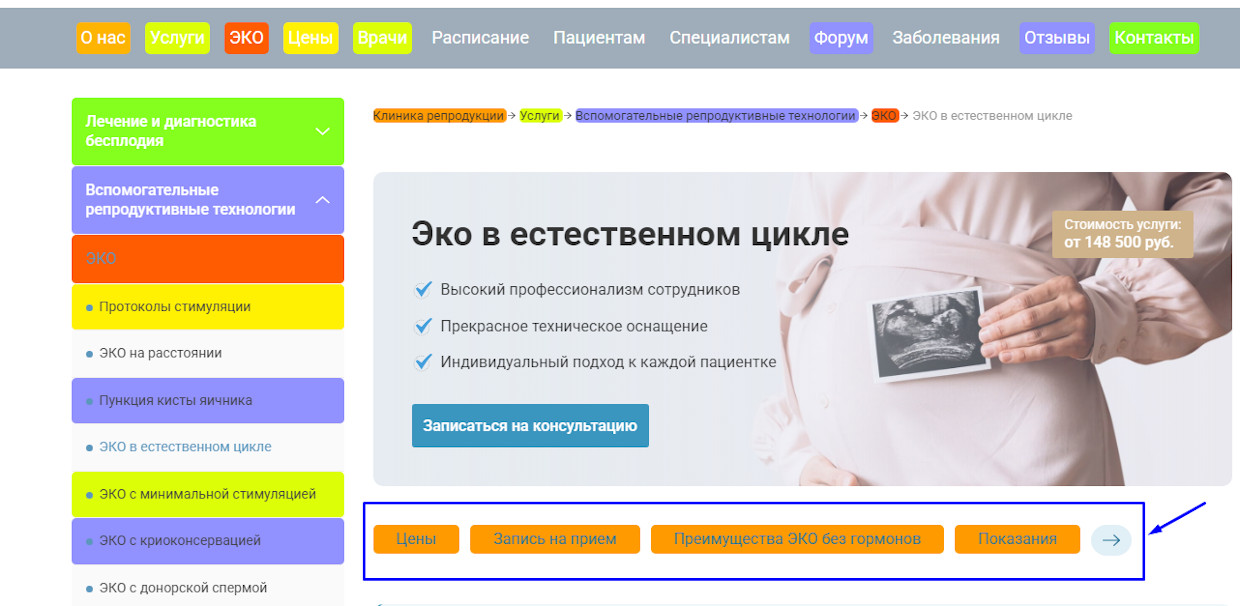Screen dimensions: 1240x606
Task: Click the Записаться на консультацию button
Action: point(530,426)
